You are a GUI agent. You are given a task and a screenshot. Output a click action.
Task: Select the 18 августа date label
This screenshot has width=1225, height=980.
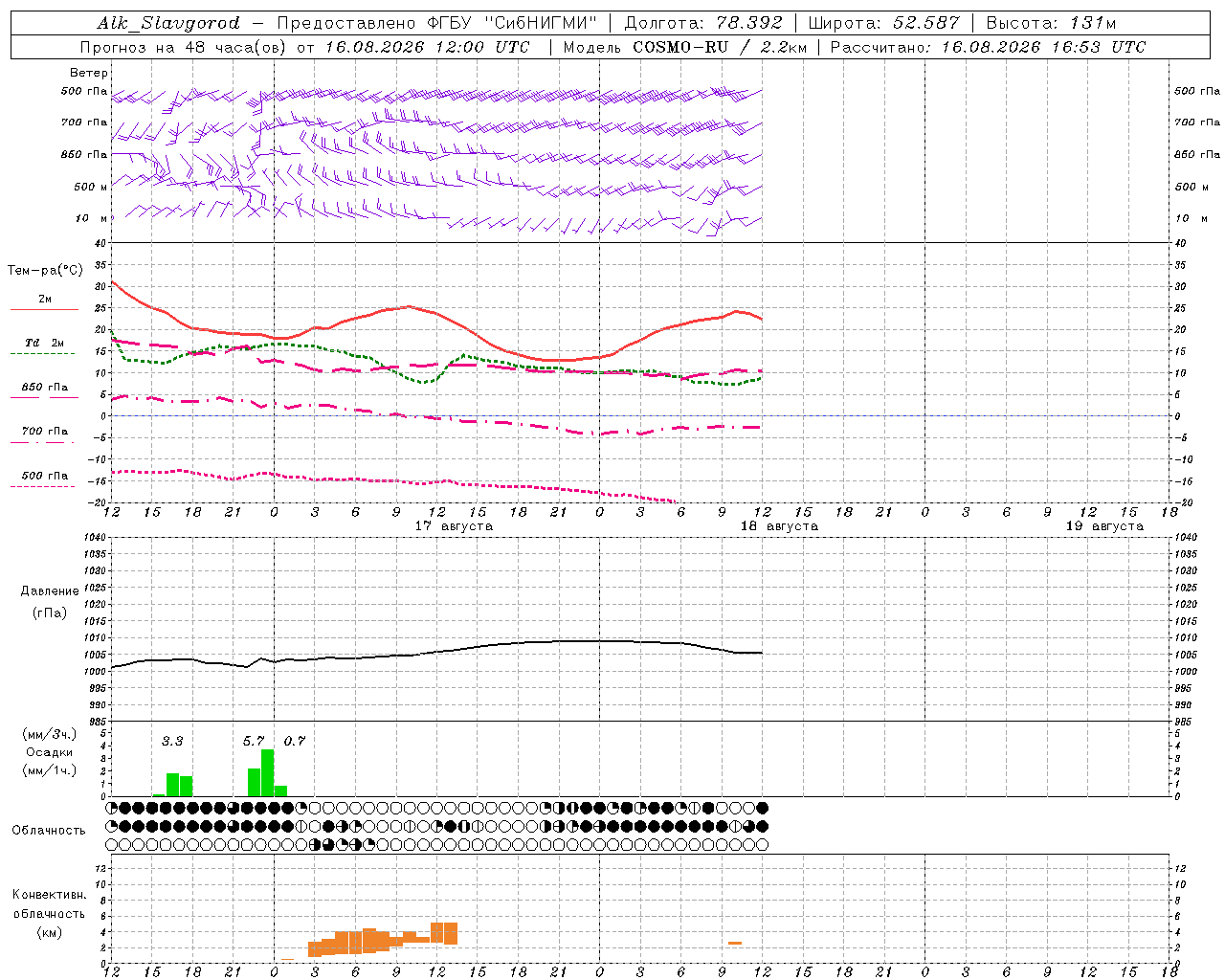(779, 526)
